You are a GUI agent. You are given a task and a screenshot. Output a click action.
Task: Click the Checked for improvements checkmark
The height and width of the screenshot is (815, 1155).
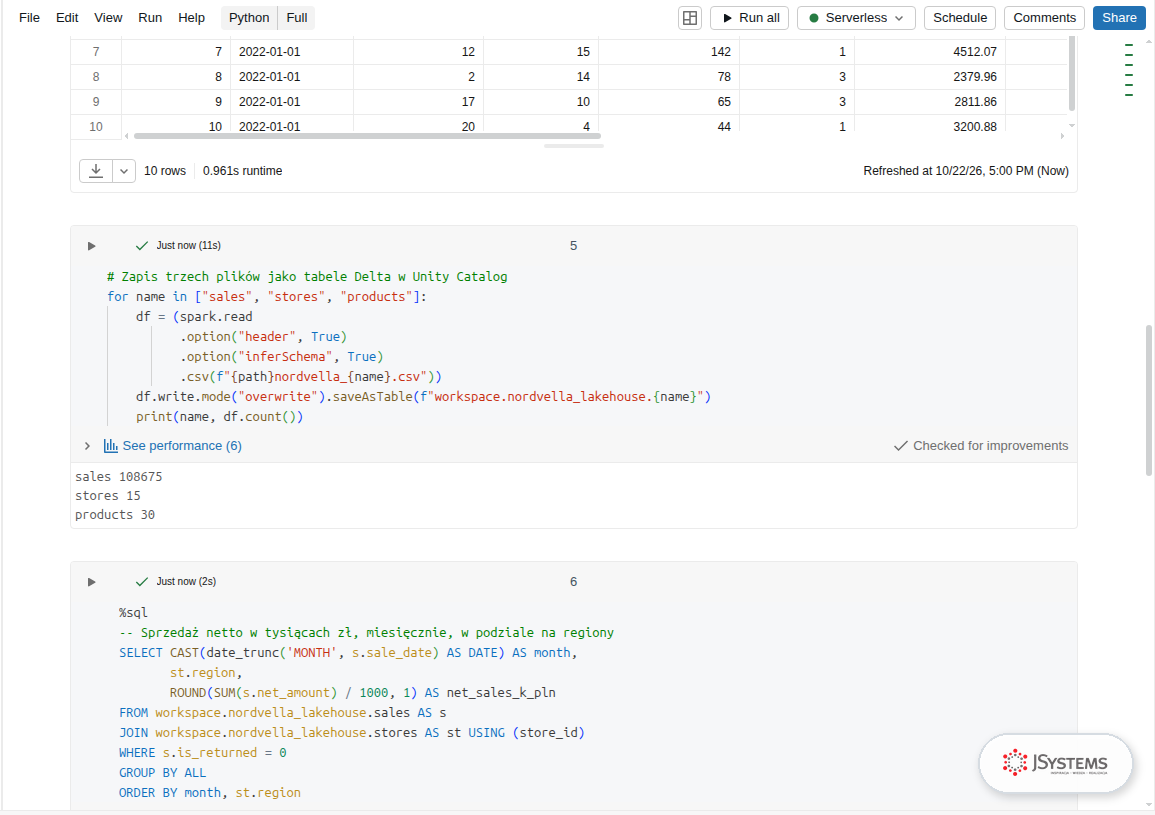click(900, 446)
